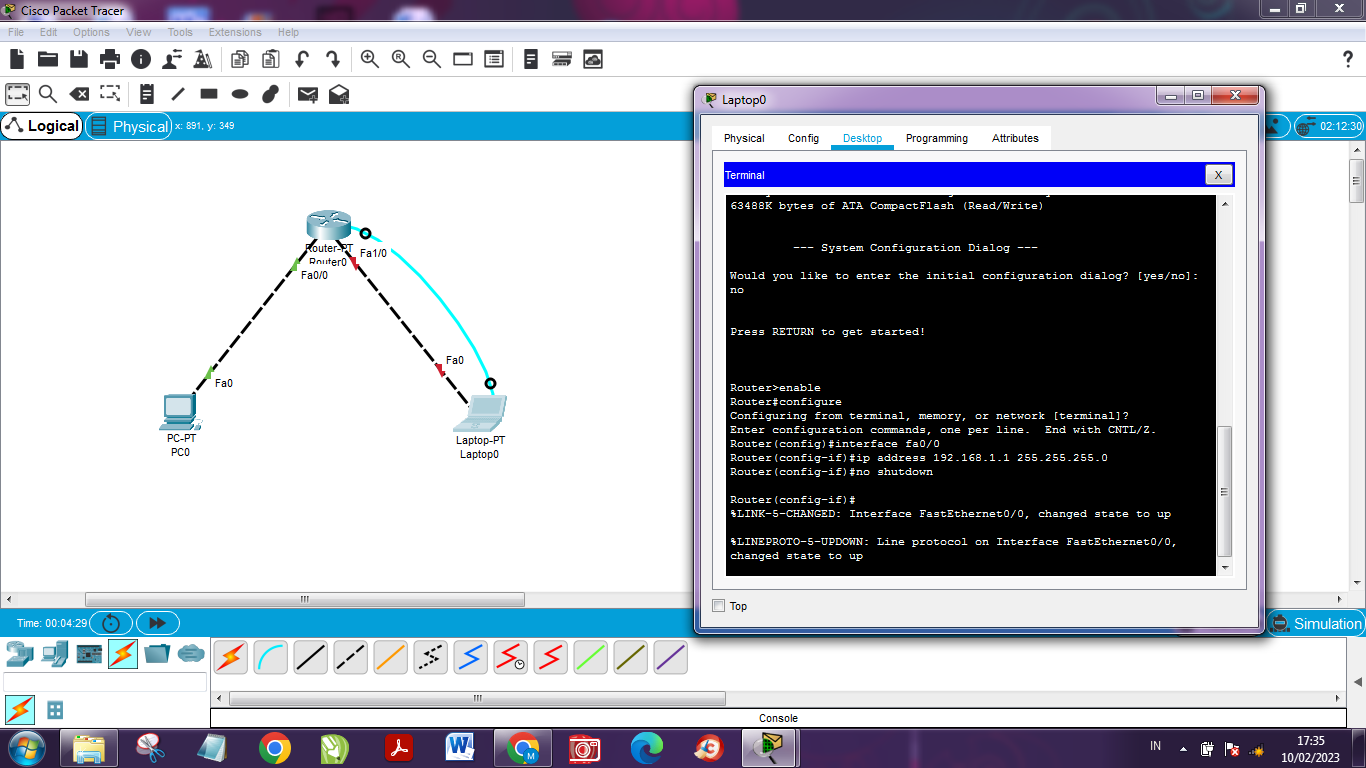Paste items icon in toolbar
Image resolution: width=1366 pixels, height=768 pixels.
pyautogui.click(x=271, y=59)
